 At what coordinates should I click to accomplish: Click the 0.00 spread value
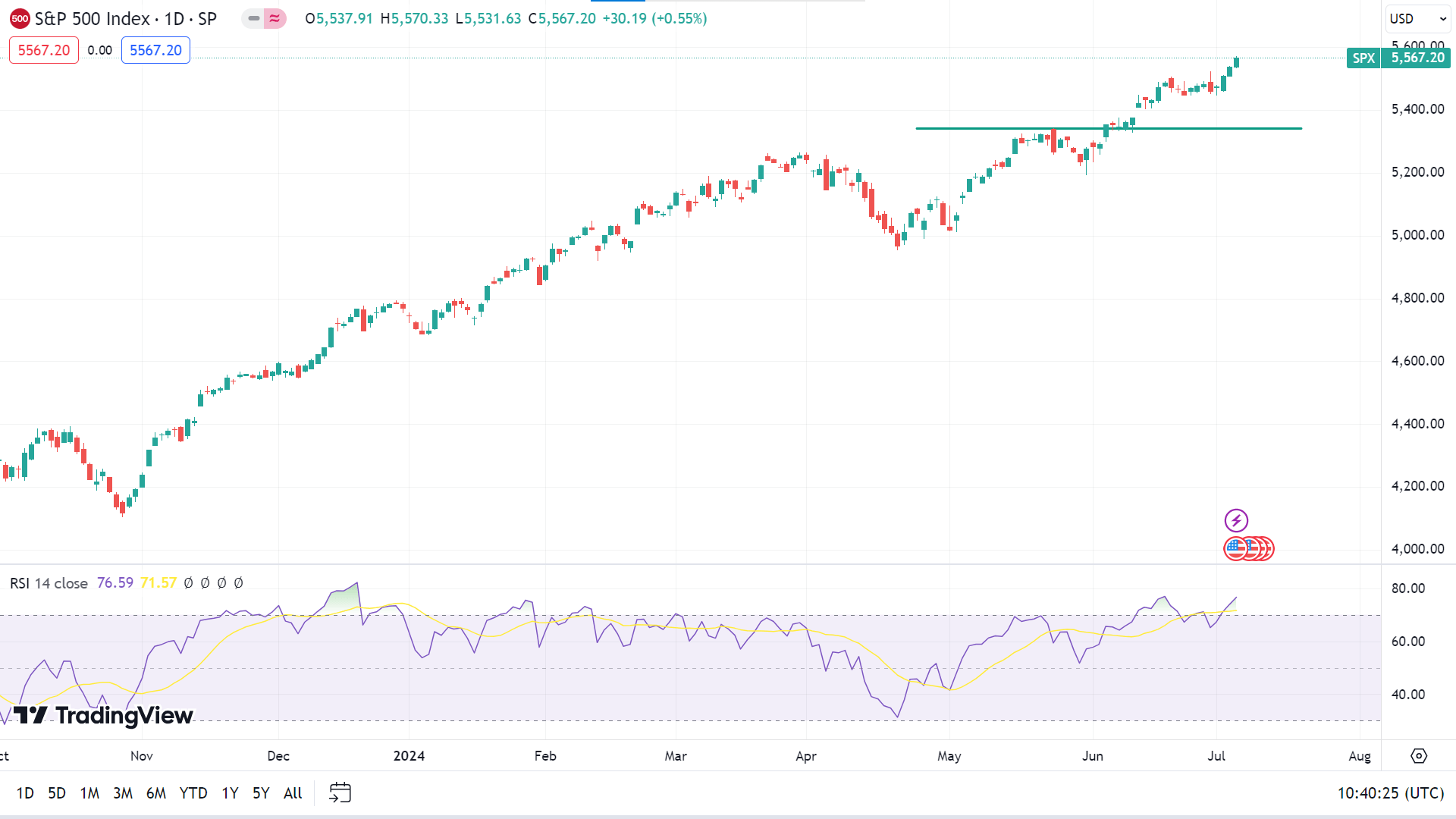[99, 50]
